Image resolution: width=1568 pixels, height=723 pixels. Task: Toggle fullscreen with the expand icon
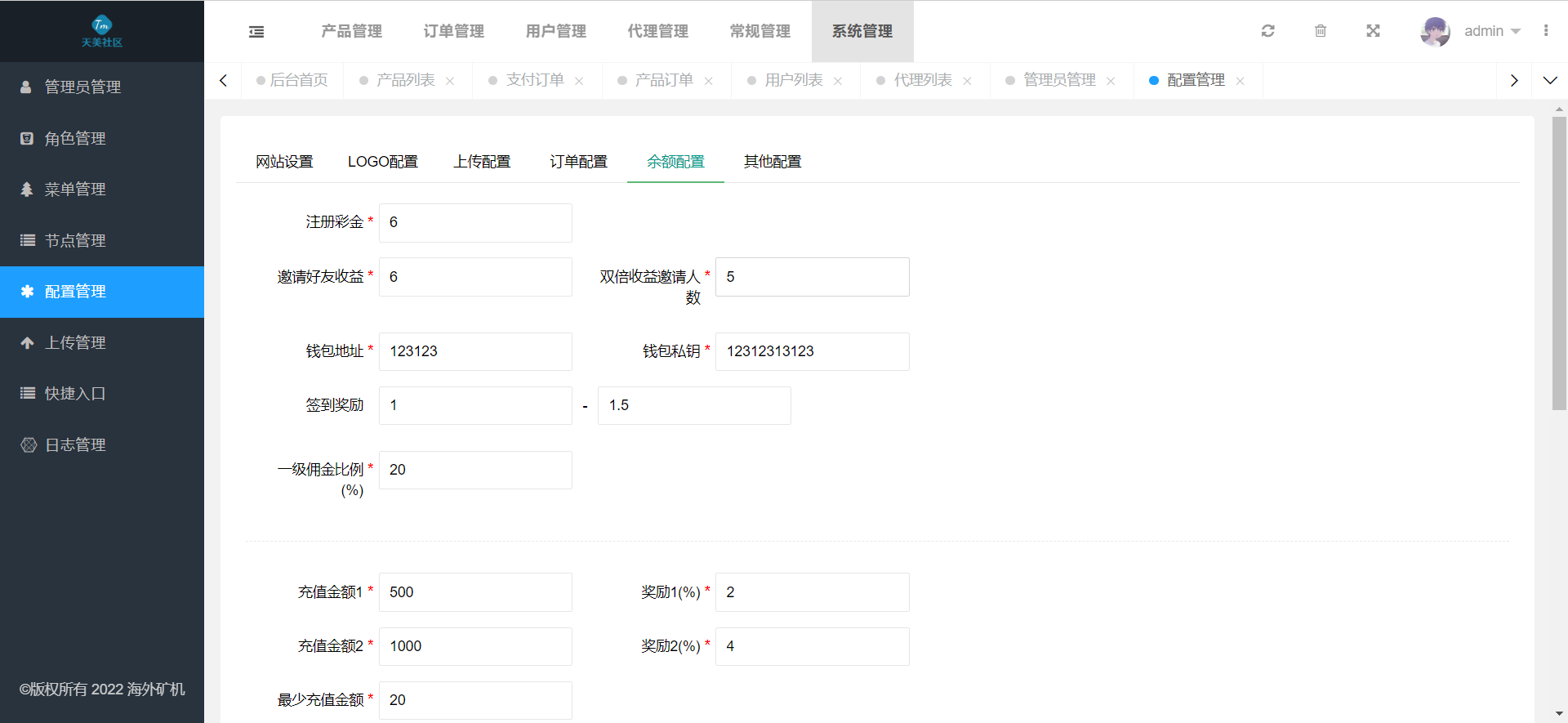1373,31
